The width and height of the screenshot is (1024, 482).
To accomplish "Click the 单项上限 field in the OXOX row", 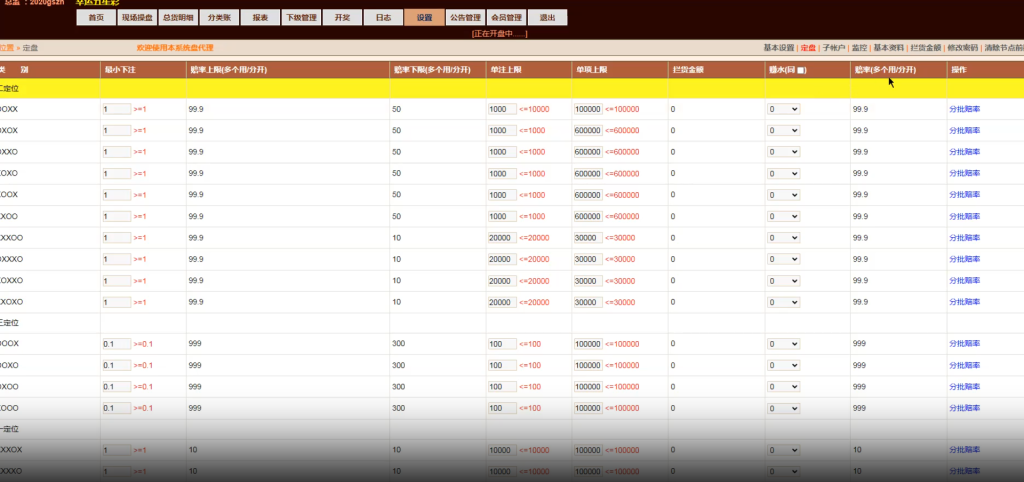I will [x=588, y=130].
